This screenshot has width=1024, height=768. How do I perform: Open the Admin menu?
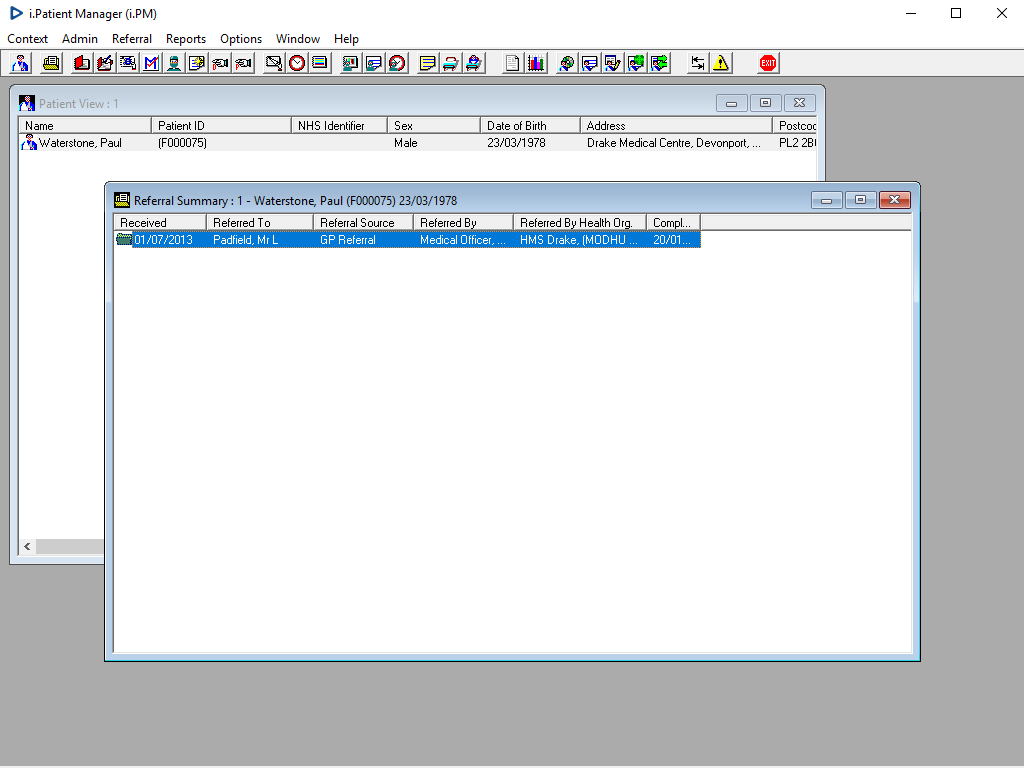tap(80, 39)
